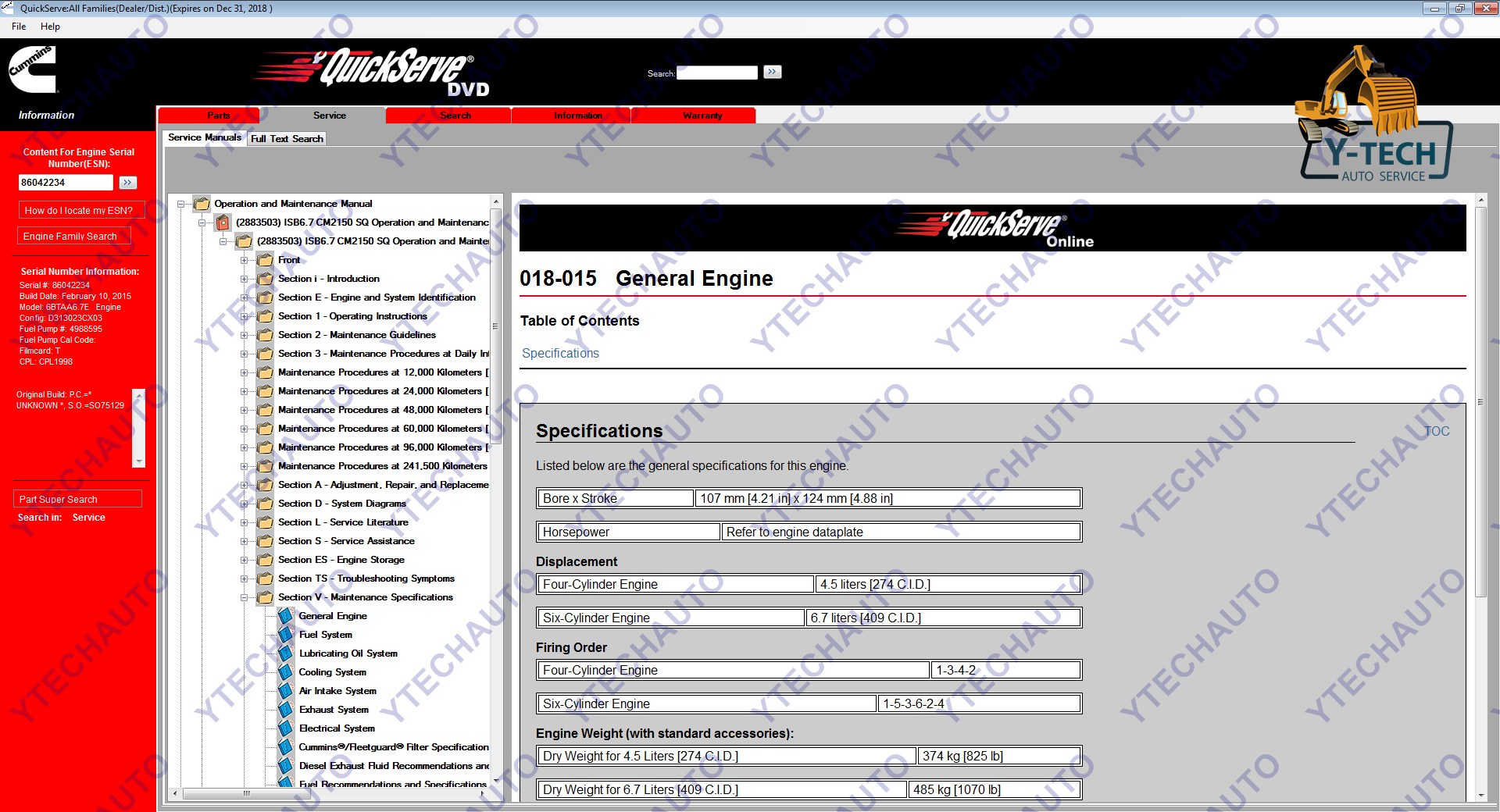Click Air Intake System document icon
1500x812 pixels.
coord(286,691)
